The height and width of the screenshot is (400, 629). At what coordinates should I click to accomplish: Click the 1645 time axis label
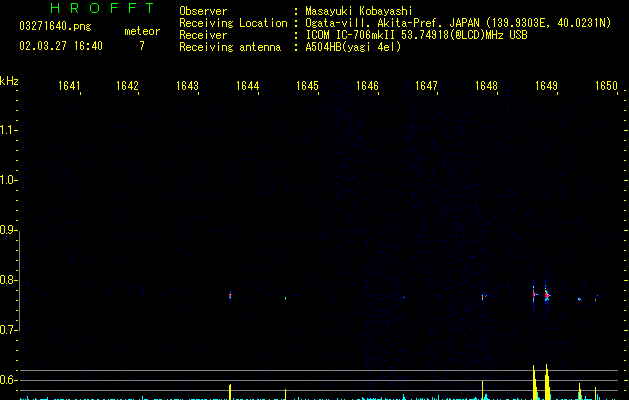[307, 86]
